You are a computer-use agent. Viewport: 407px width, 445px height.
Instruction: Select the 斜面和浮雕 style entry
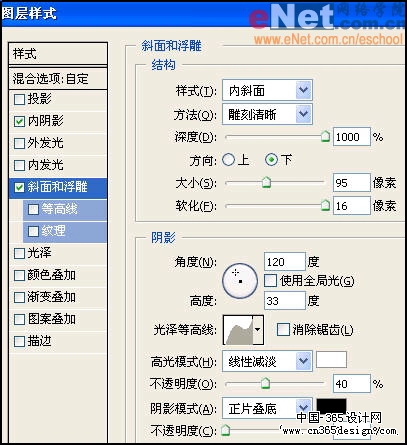(x=58, y=187)
